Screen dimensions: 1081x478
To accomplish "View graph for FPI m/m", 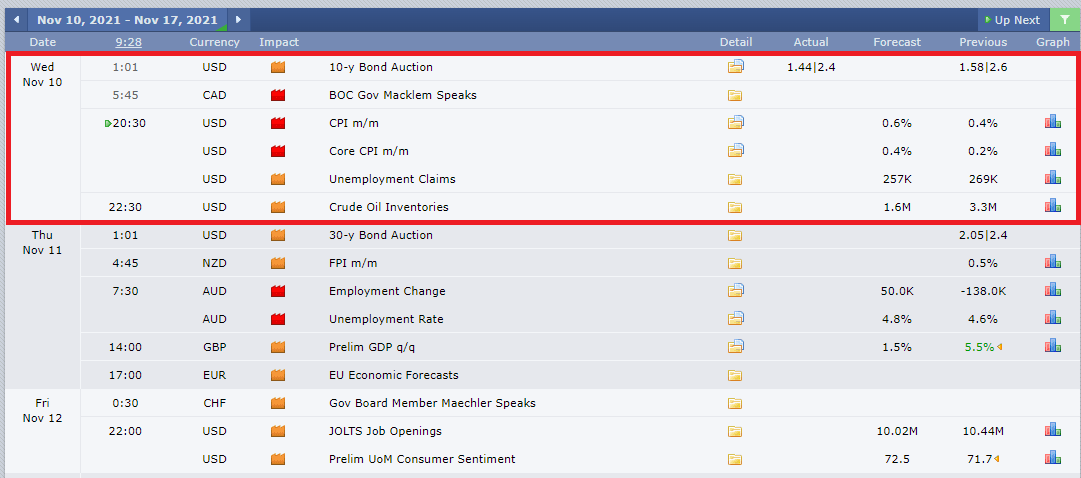I will (1052, 261).
